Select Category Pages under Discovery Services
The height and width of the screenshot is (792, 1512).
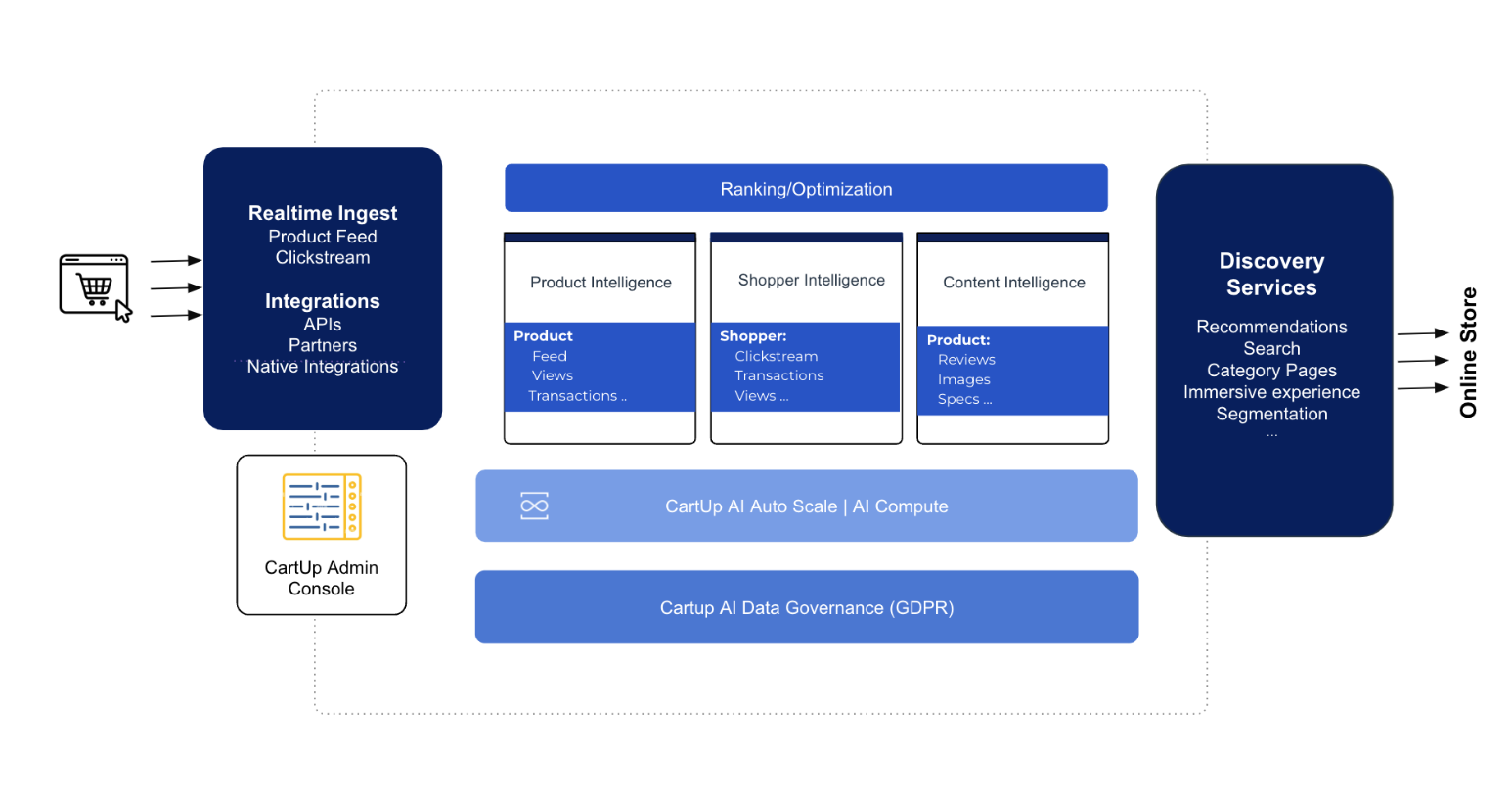point(1271,371)
